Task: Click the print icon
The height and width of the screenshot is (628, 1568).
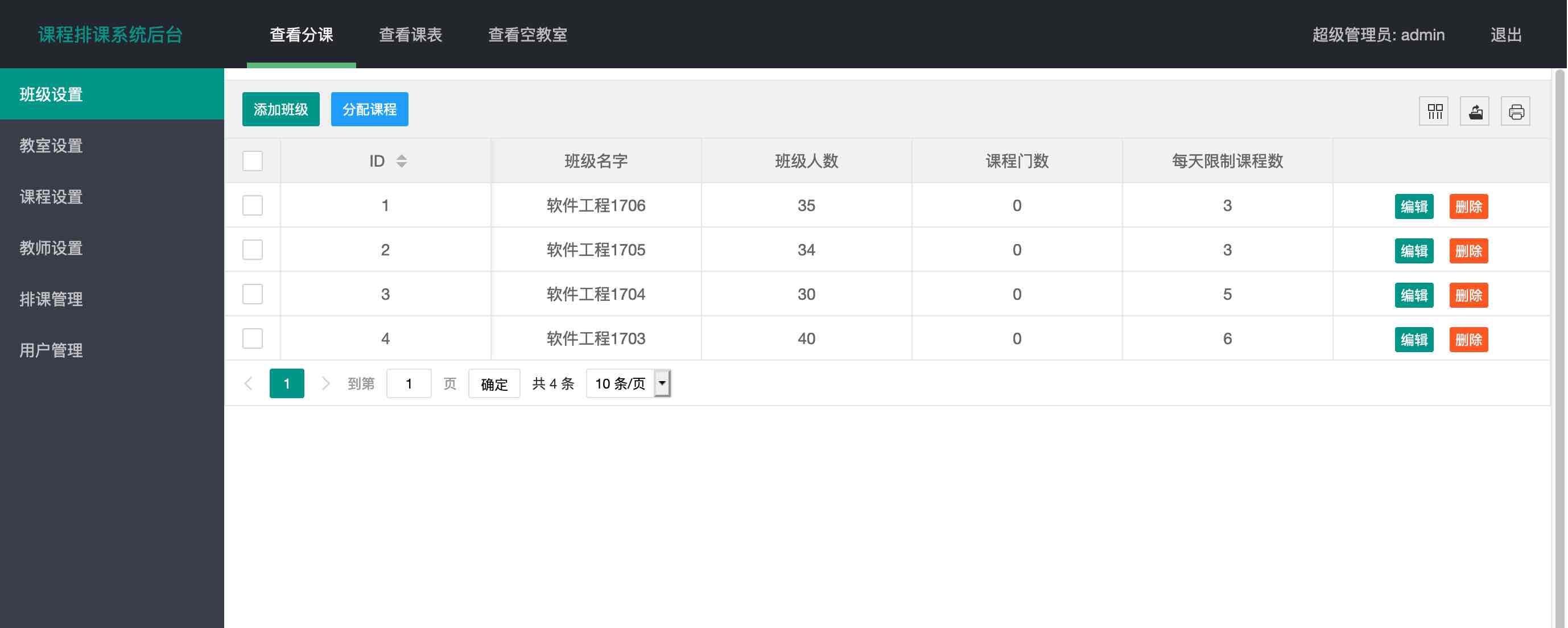Action: (x=1516, y=111)
